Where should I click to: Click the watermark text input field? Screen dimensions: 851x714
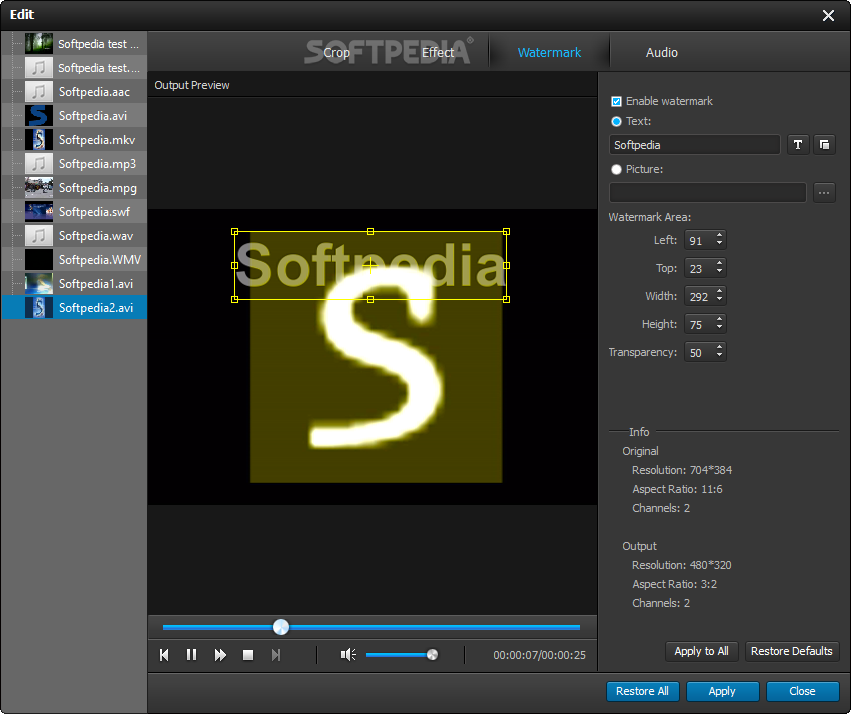[x=694, y=145]
